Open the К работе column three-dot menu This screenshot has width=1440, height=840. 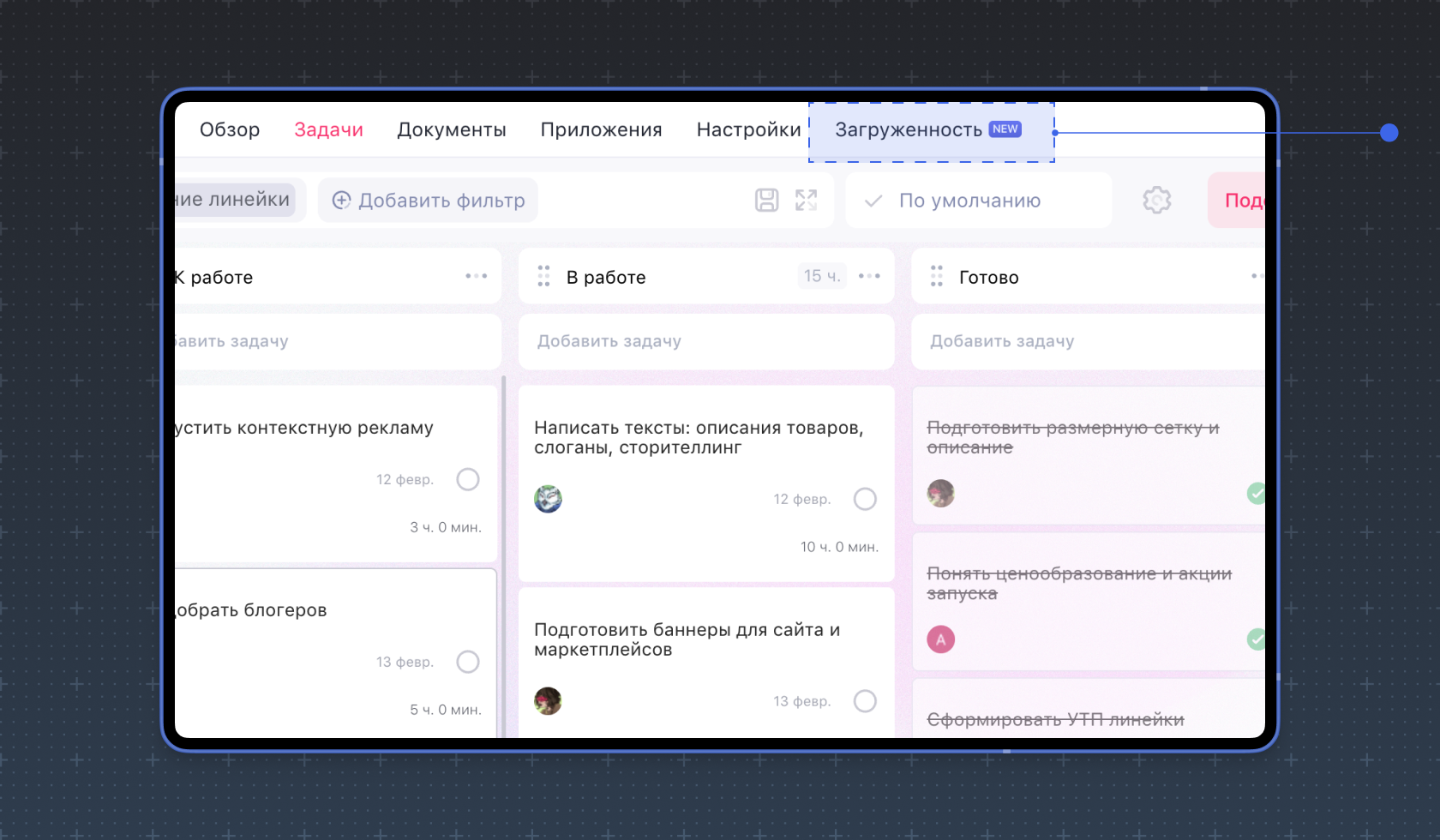click(477, 276)
